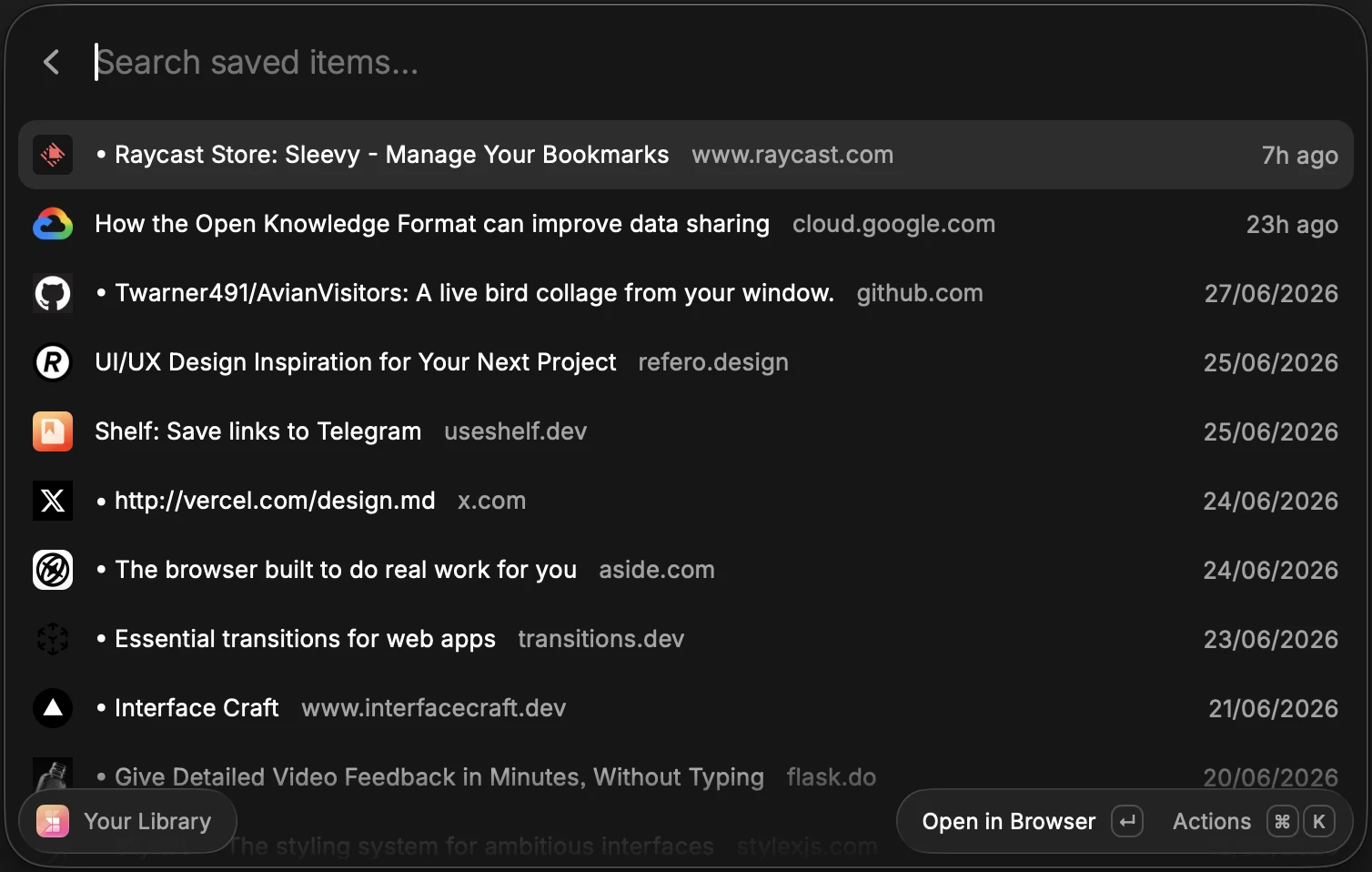This screenshot has height=872, width=1372.
Task: Click the useshelf.dev domain text
Action: point(516,431)
